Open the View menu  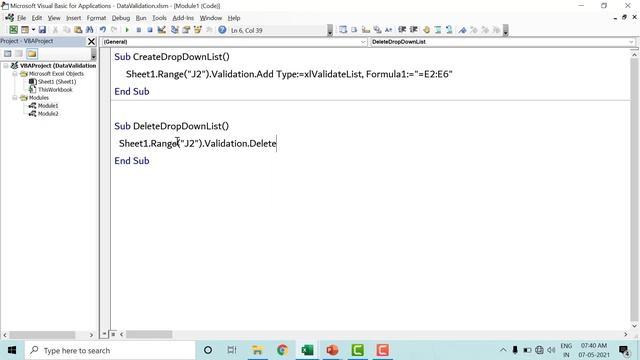click(54, 18)
